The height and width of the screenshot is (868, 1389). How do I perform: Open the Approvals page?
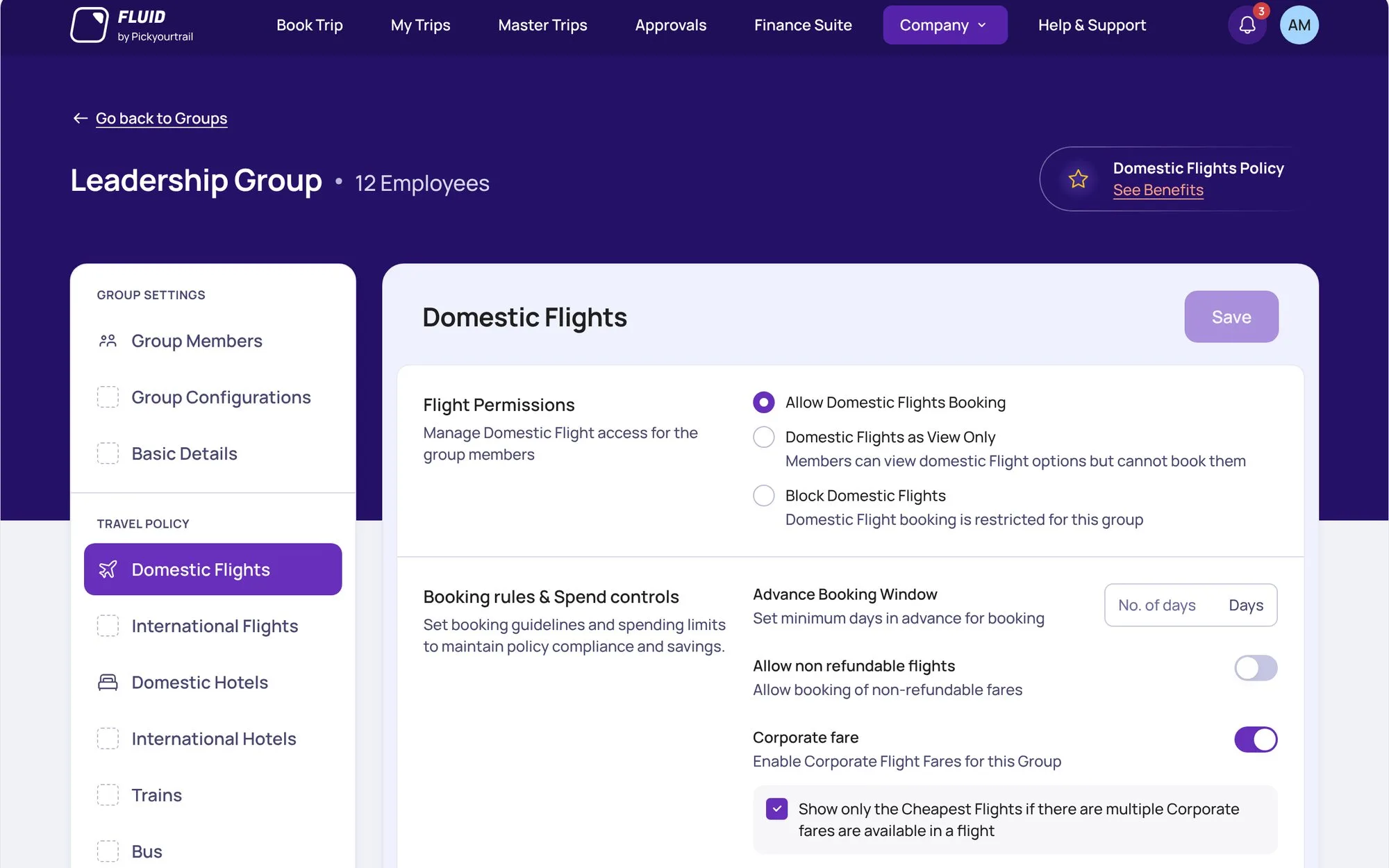click(670, 25)
